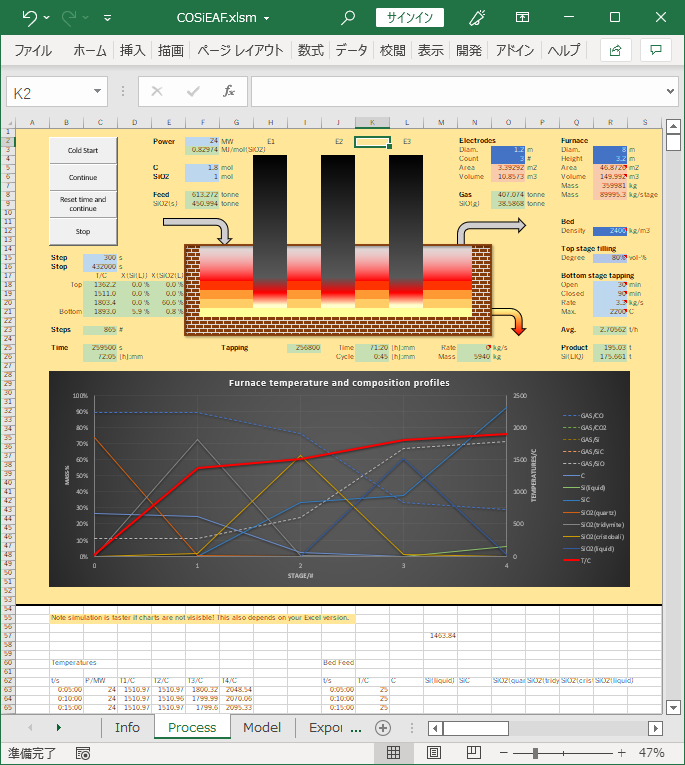The height and width of the screenshot is (765, 685).
Task: Switch to Page Layout view icon
Action: 433,753
